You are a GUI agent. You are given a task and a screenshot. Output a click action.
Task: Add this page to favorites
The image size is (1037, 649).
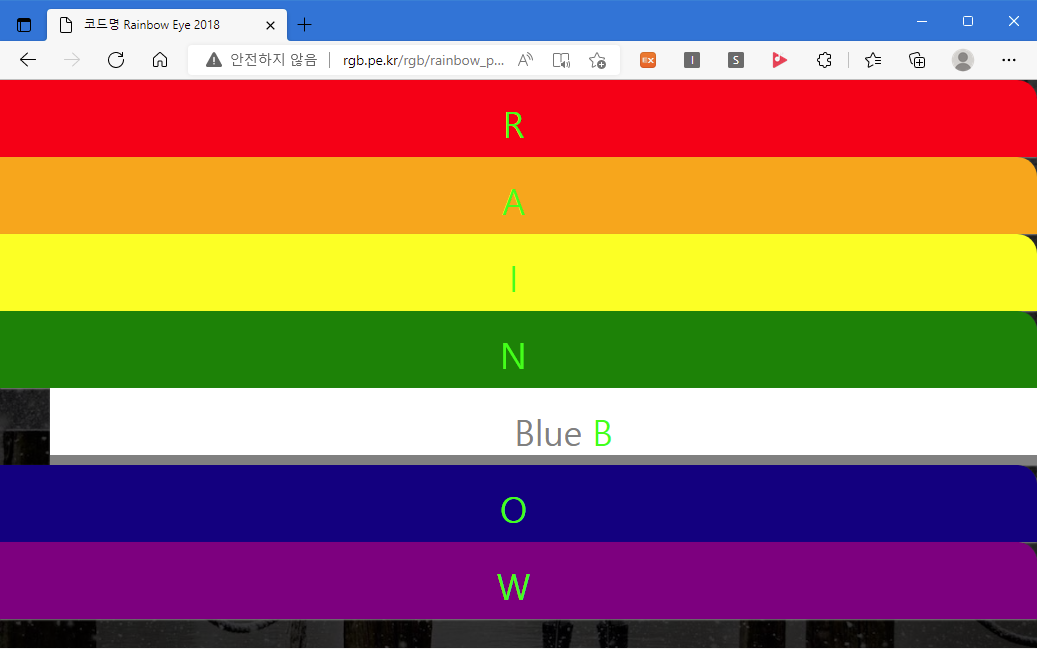(x=597, y=60)
